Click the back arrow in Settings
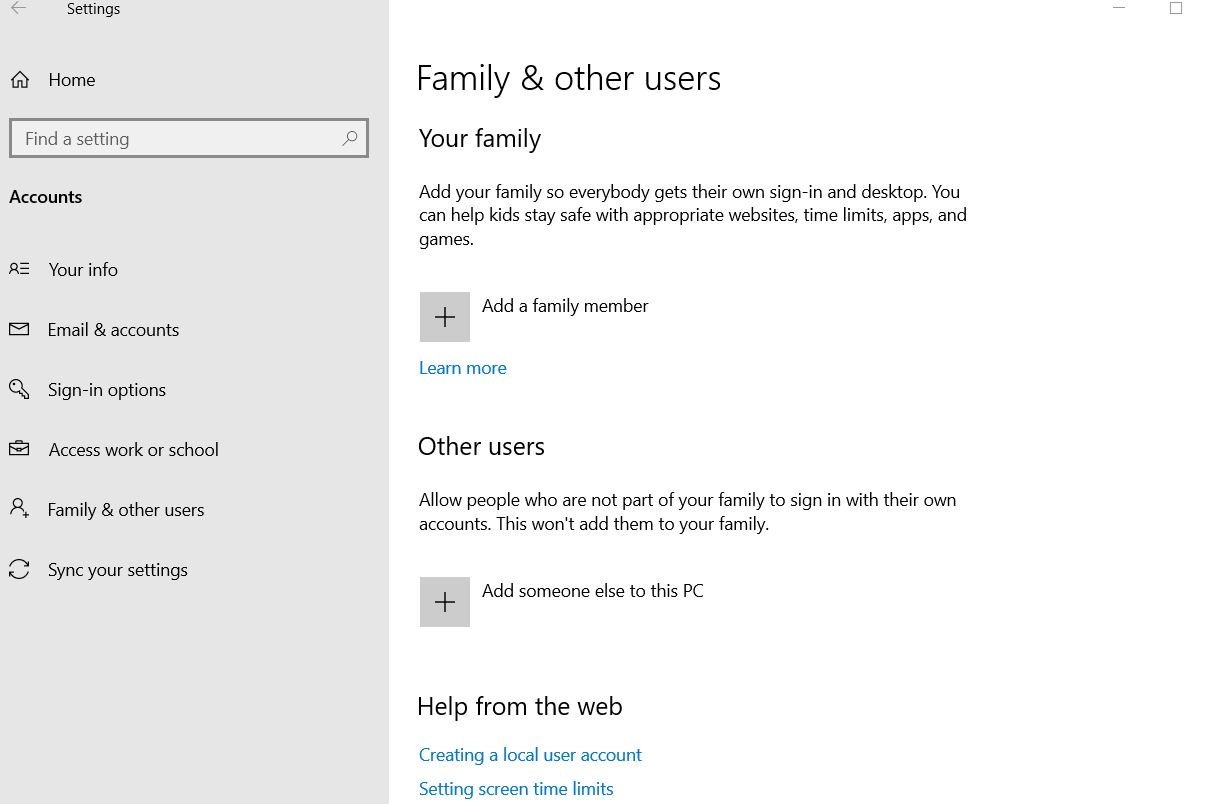This screenshot has width=1214, height=804. point(19,8)
